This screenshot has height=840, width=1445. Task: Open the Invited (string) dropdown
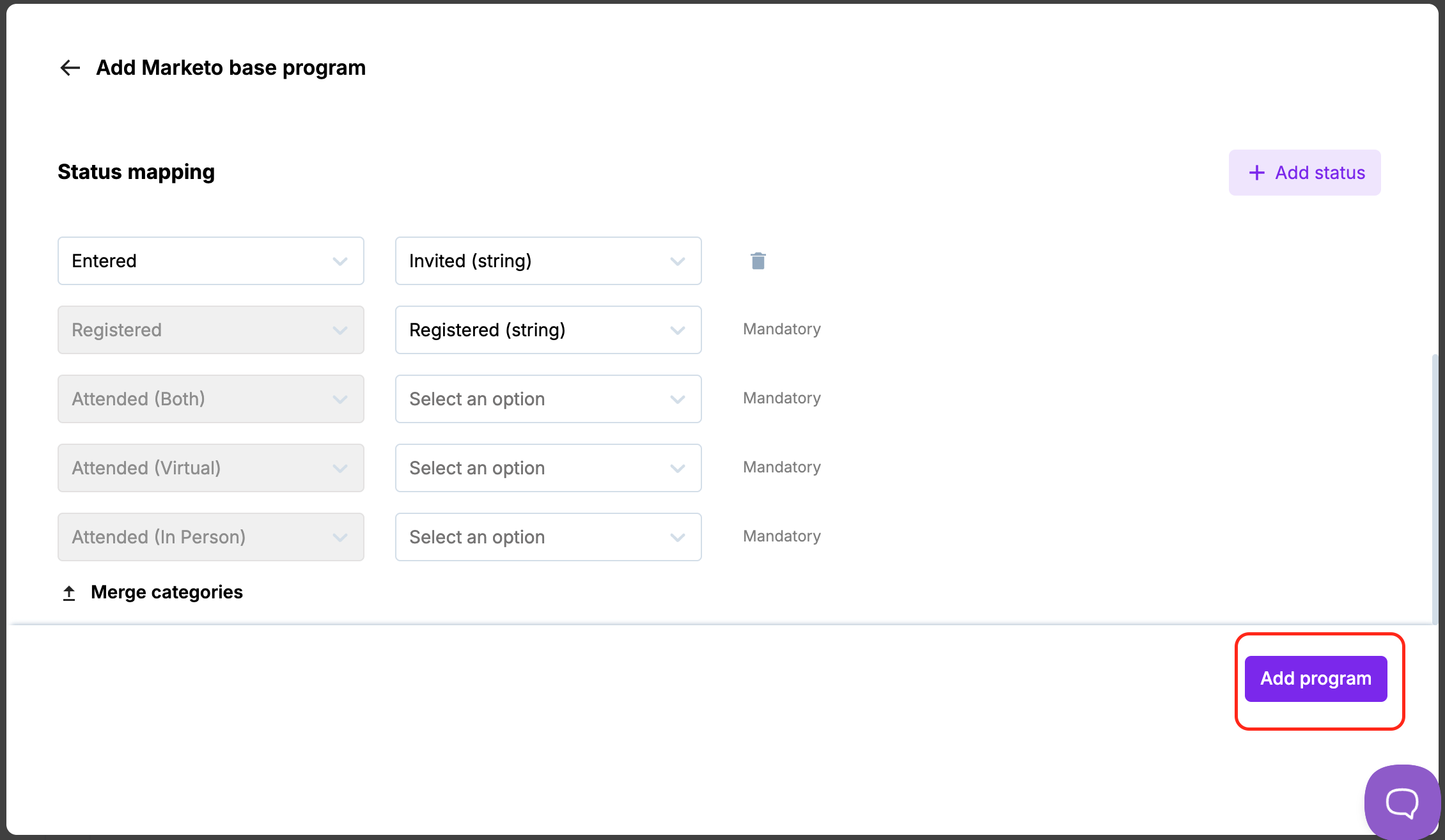pos(547,261)
